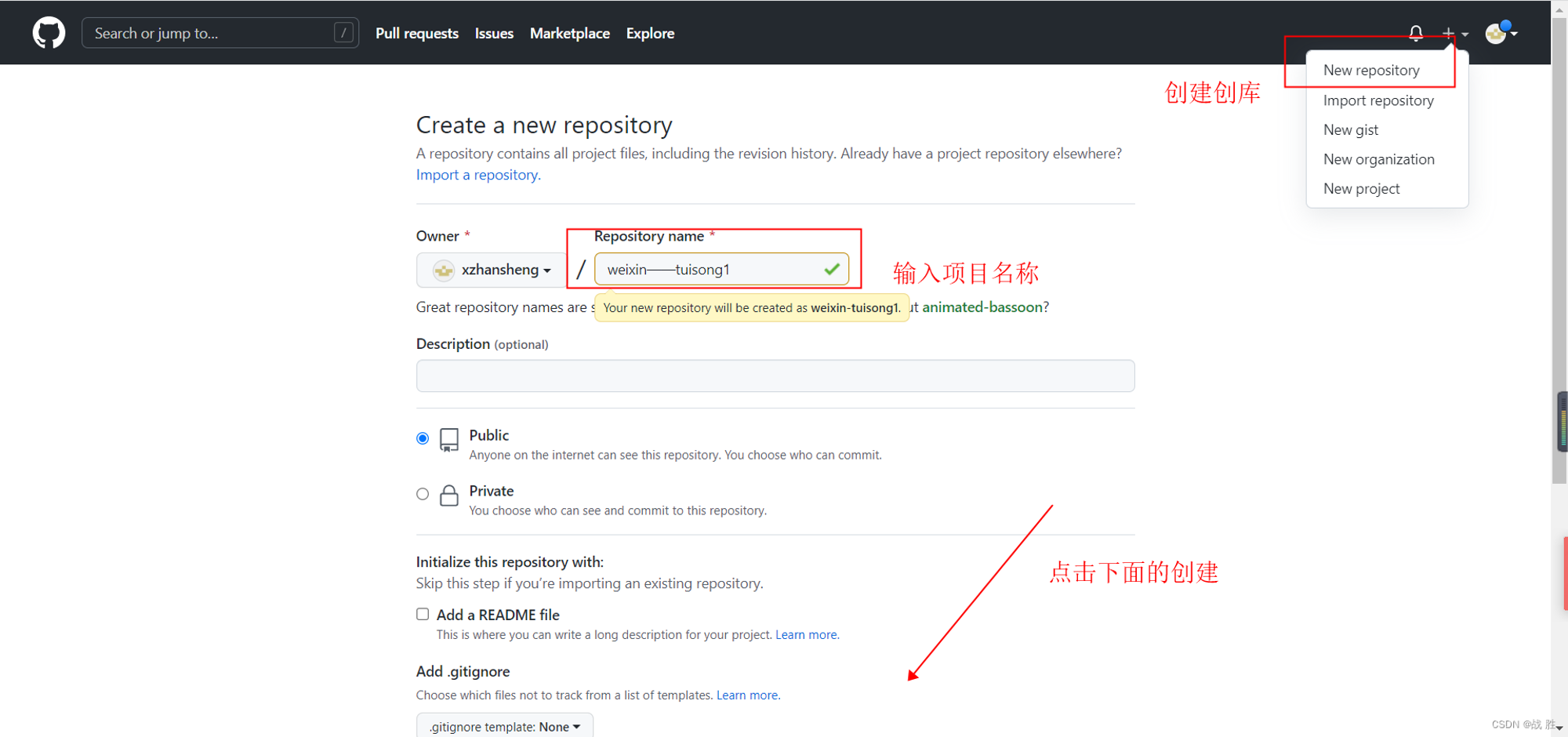Focus the Search or jump to field
The width and height of the screenshot is (1568, 737).
coord(220,33)
